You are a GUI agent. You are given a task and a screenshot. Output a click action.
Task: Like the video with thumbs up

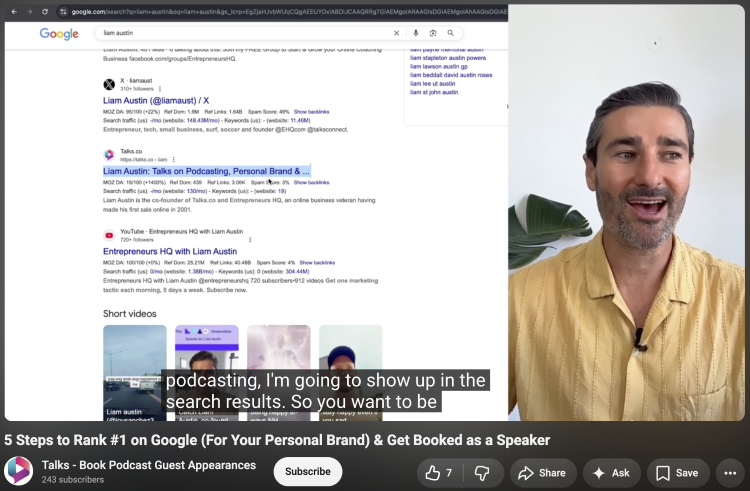coord(440,473)
